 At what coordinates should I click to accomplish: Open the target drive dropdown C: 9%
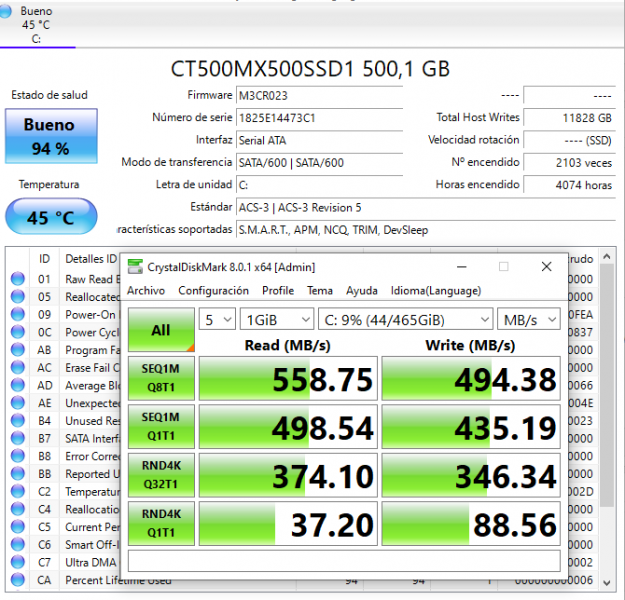pos(403,319)
